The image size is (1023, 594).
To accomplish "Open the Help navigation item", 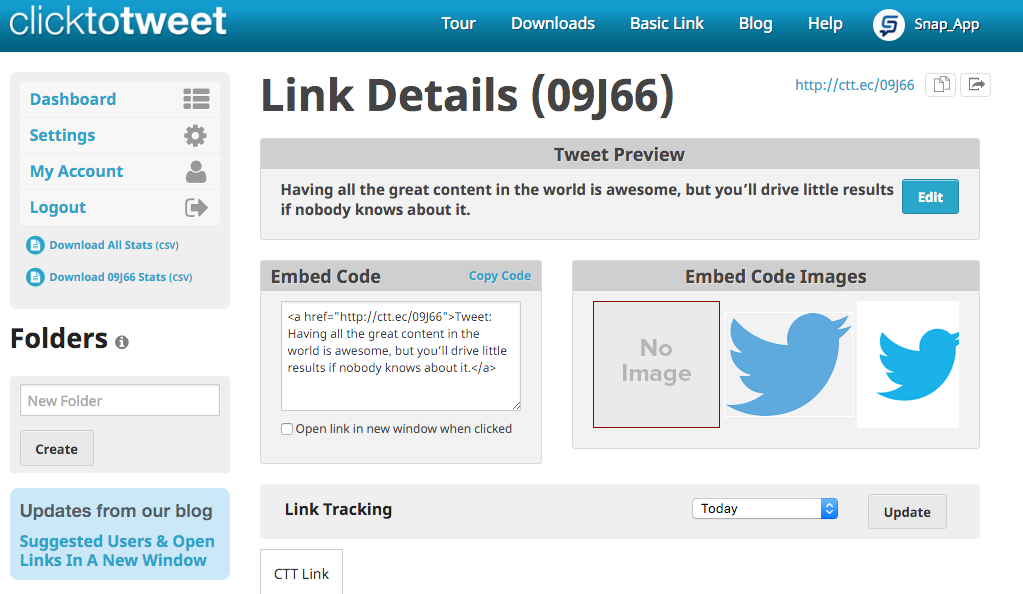I will (x=825, y=23).
